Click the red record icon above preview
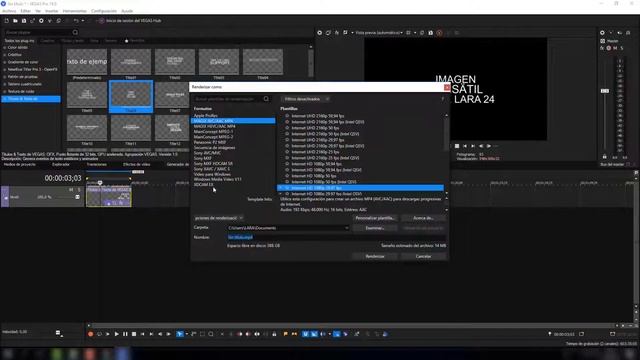The image size is (640, 360). [440, 33]
